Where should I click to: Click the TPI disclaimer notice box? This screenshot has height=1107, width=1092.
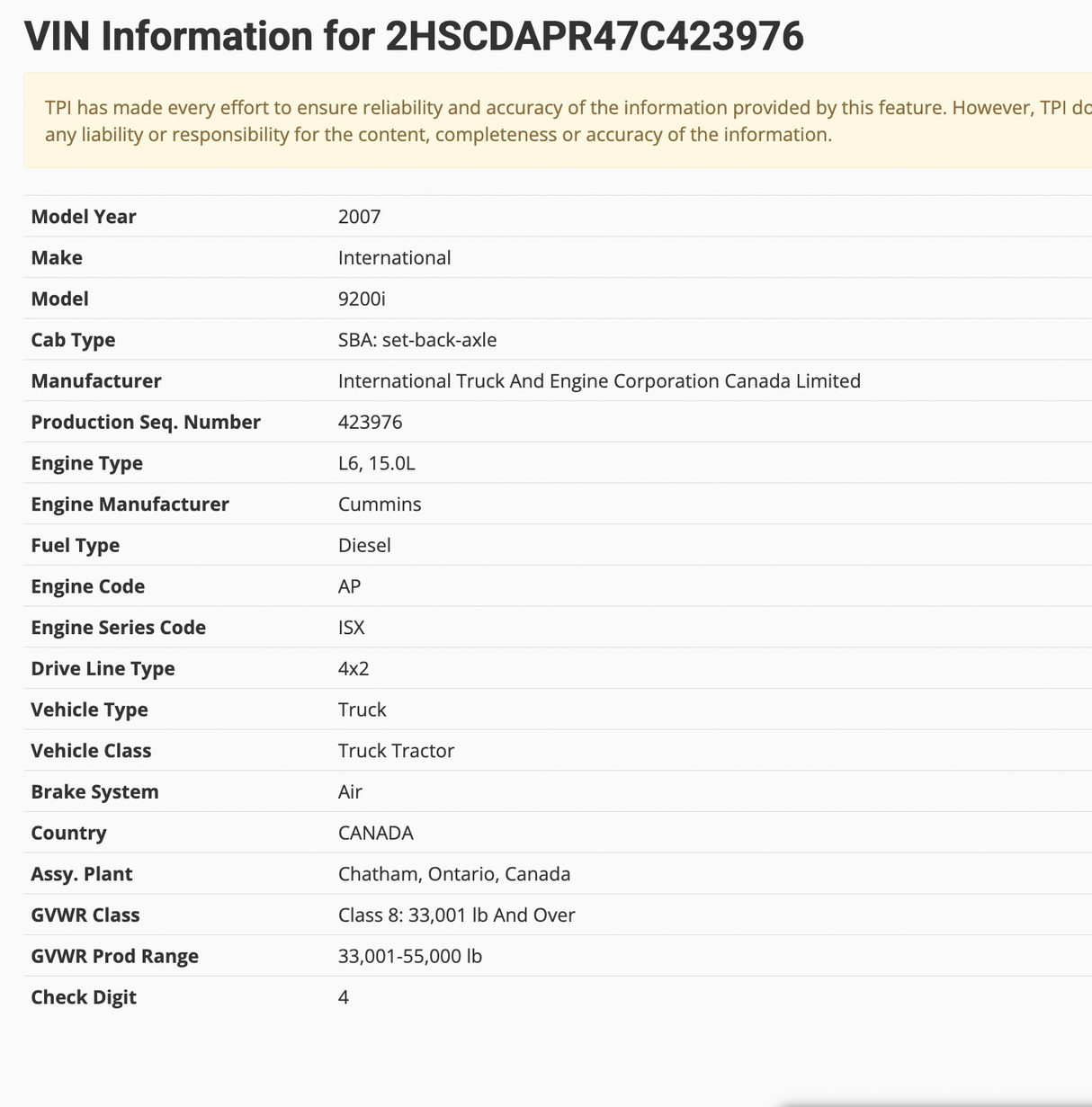click(x=558, y=121)
